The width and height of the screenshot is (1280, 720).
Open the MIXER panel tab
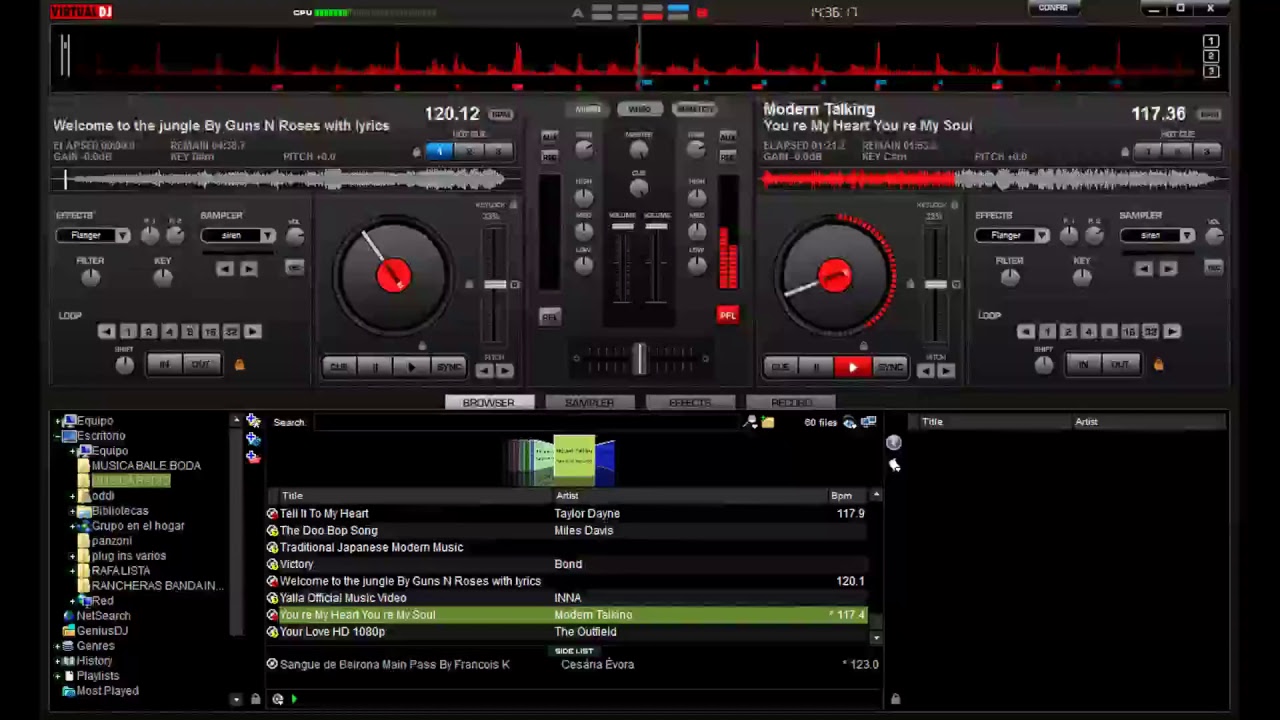click(x=588, y=109)
